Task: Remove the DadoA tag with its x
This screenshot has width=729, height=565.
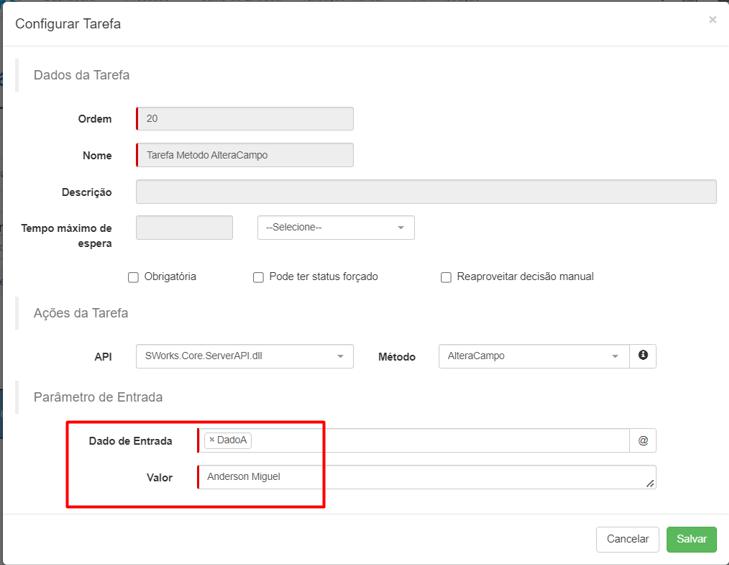Action: pyautogui.click(x=212, y=439)
